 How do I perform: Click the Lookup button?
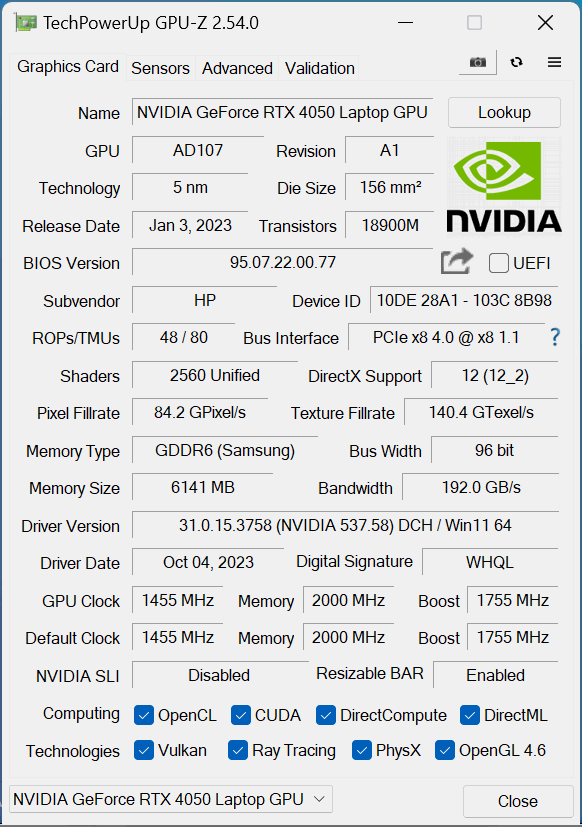(x=504, y=112)
